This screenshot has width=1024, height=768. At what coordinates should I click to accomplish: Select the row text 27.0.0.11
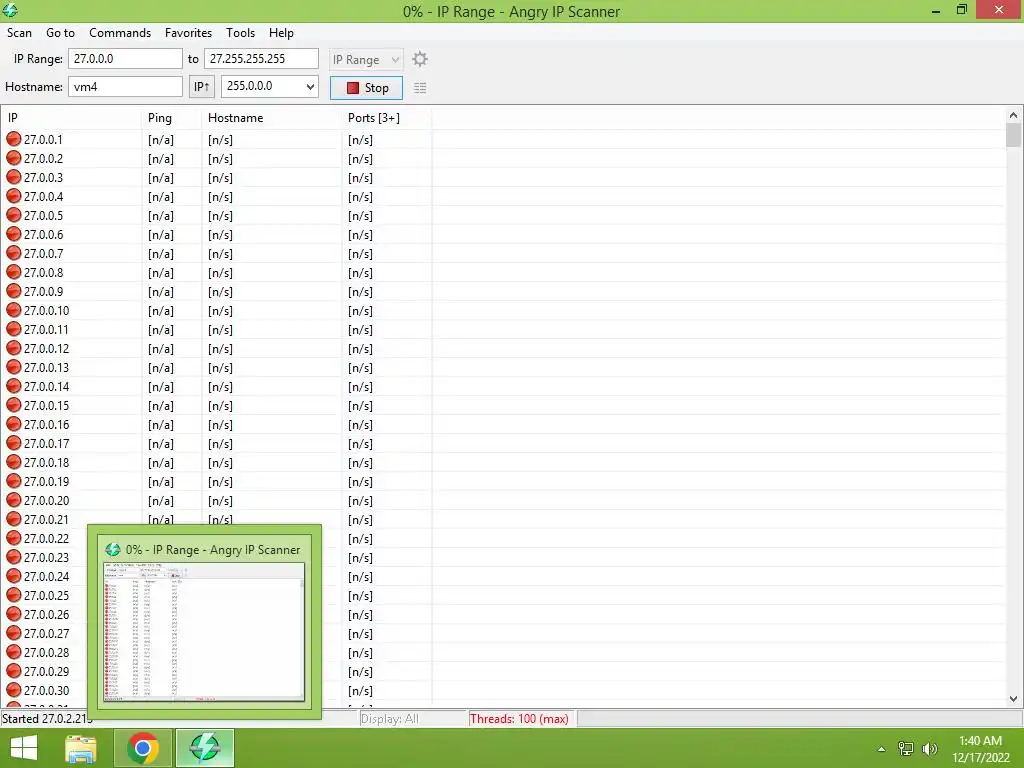[46, 330]
